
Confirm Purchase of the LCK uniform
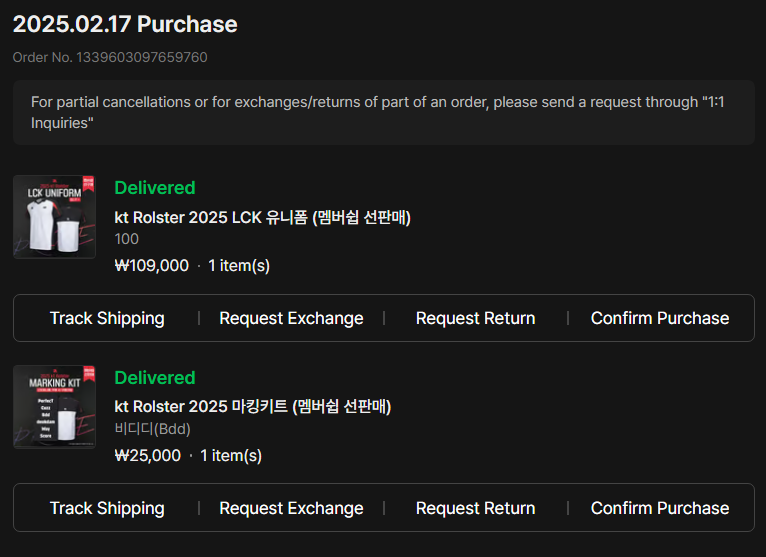click(x=660, y=318)
